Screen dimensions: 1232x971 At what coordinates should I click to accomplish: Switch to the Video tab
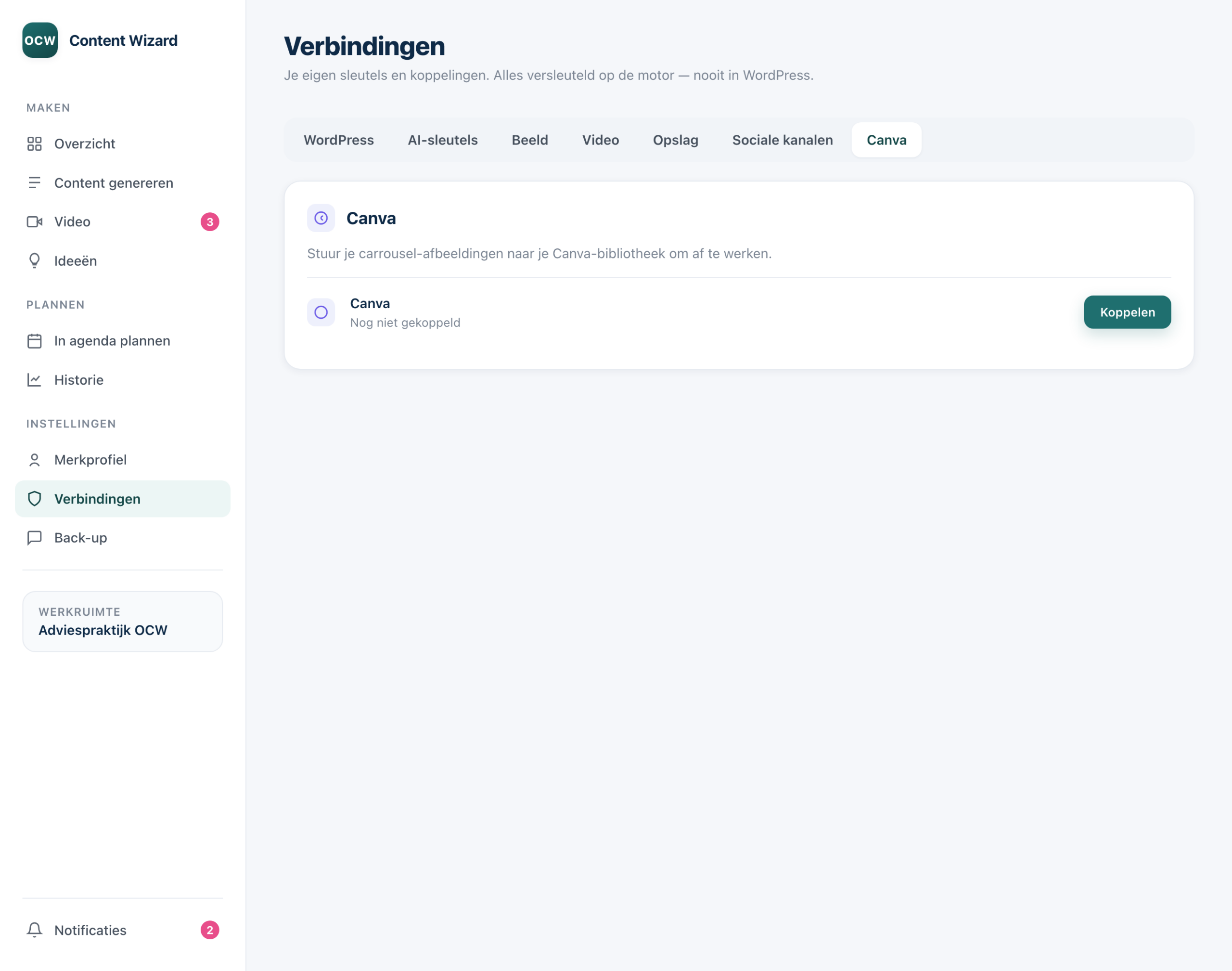pos(601,140)
